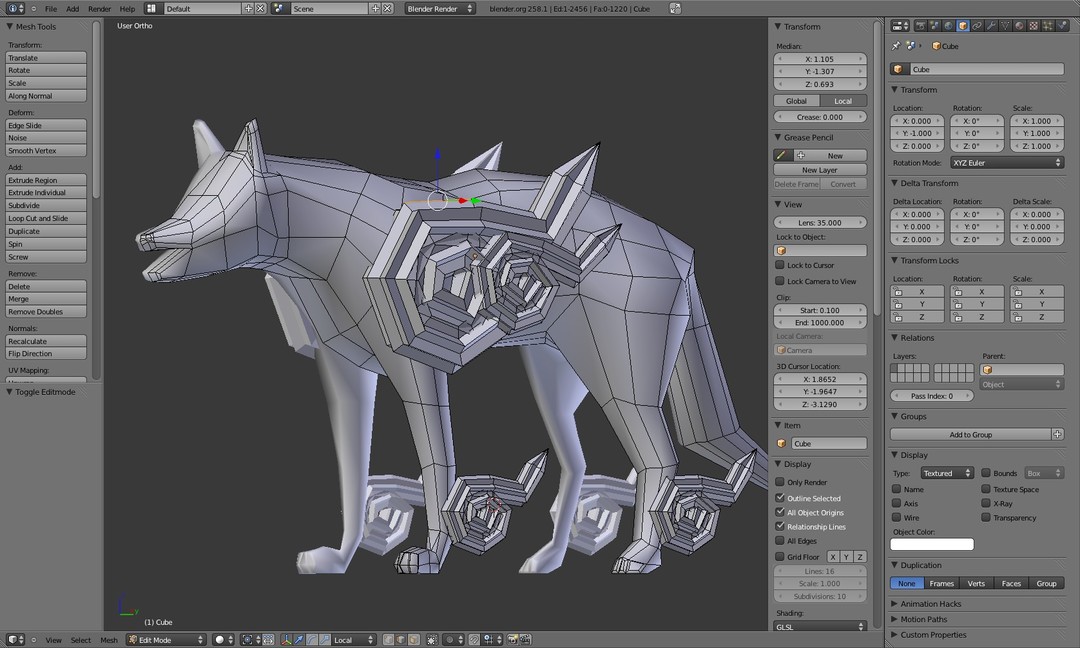The height and width of the screenshot is (648, 1080).
Task: Open the Render properties camera icon
Action: 921,25
